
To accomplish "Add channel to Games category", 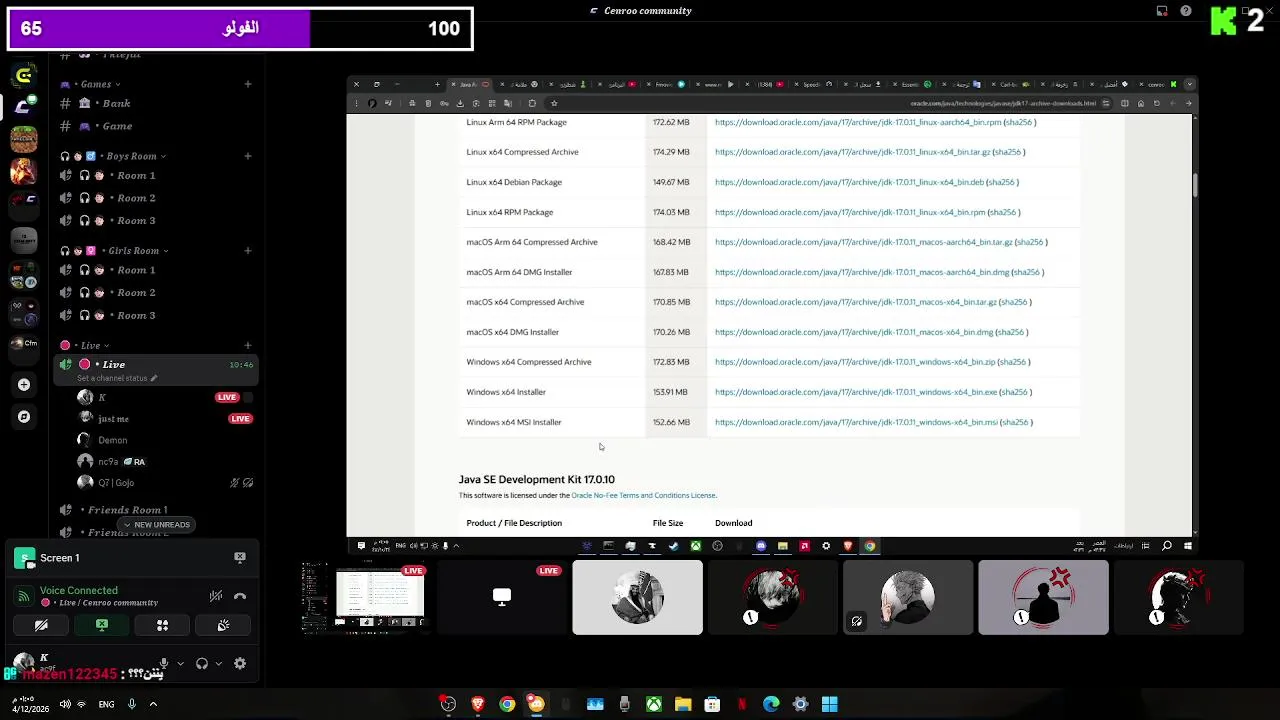I will pos(248,84).
